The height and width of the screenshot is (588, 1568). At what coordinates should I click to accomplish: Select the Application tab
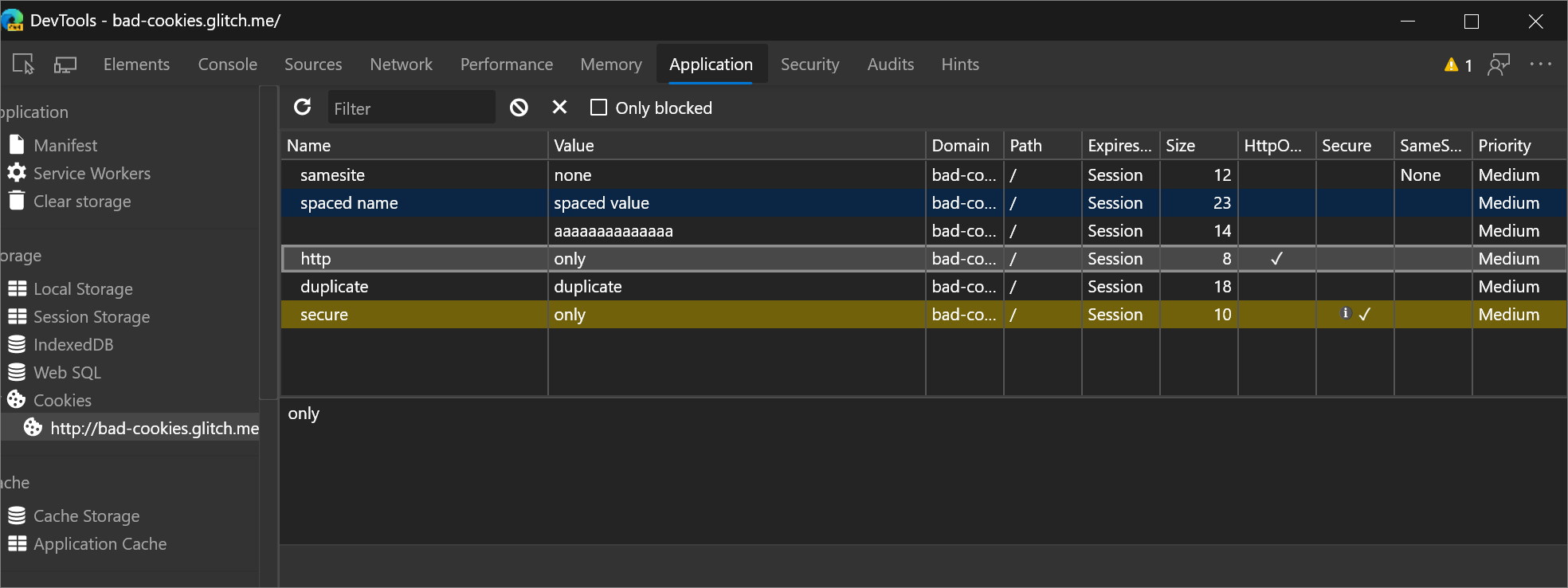click(711, 65)
